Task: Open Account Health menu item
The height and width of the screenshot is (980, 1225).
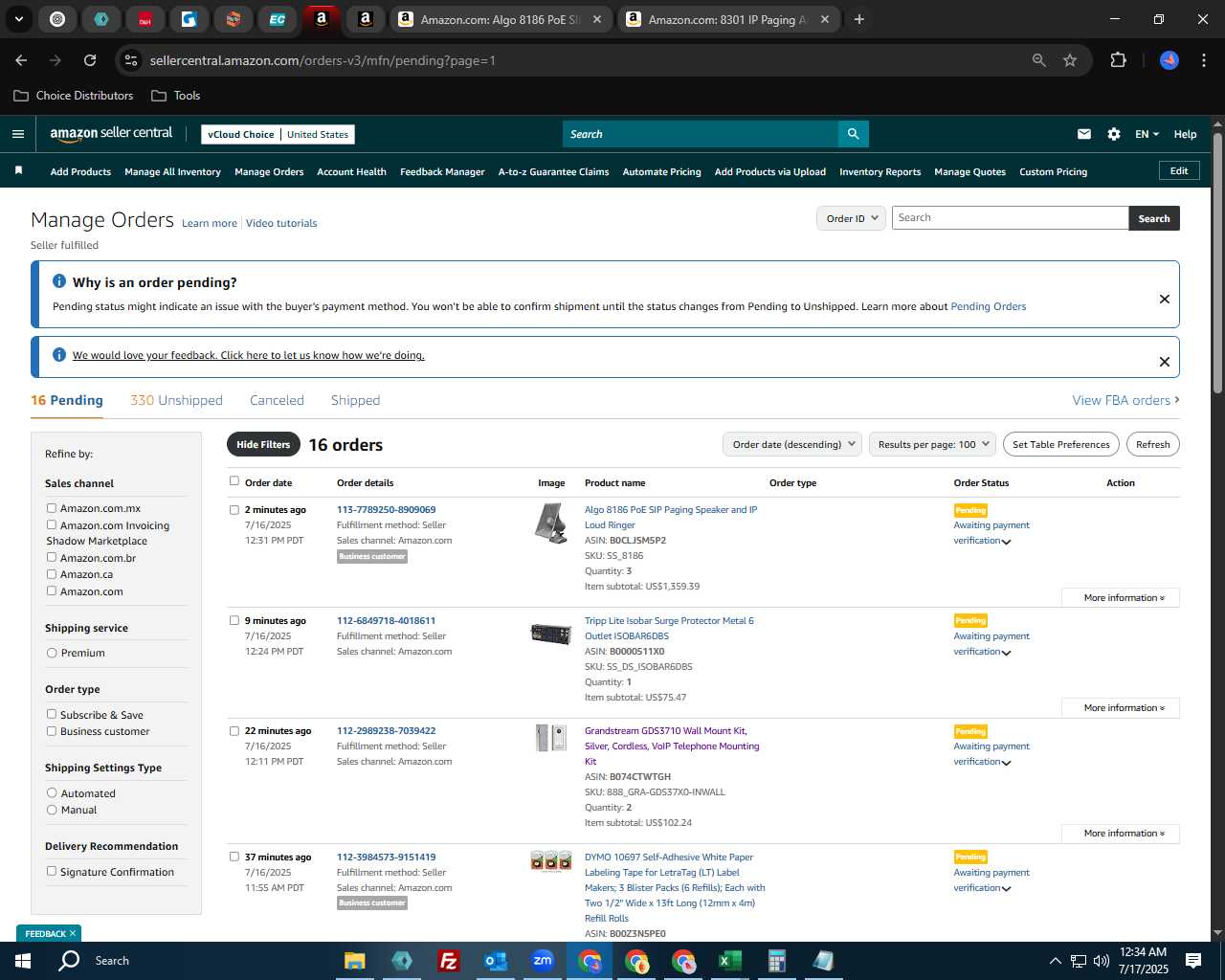Action: coord(351,172)
